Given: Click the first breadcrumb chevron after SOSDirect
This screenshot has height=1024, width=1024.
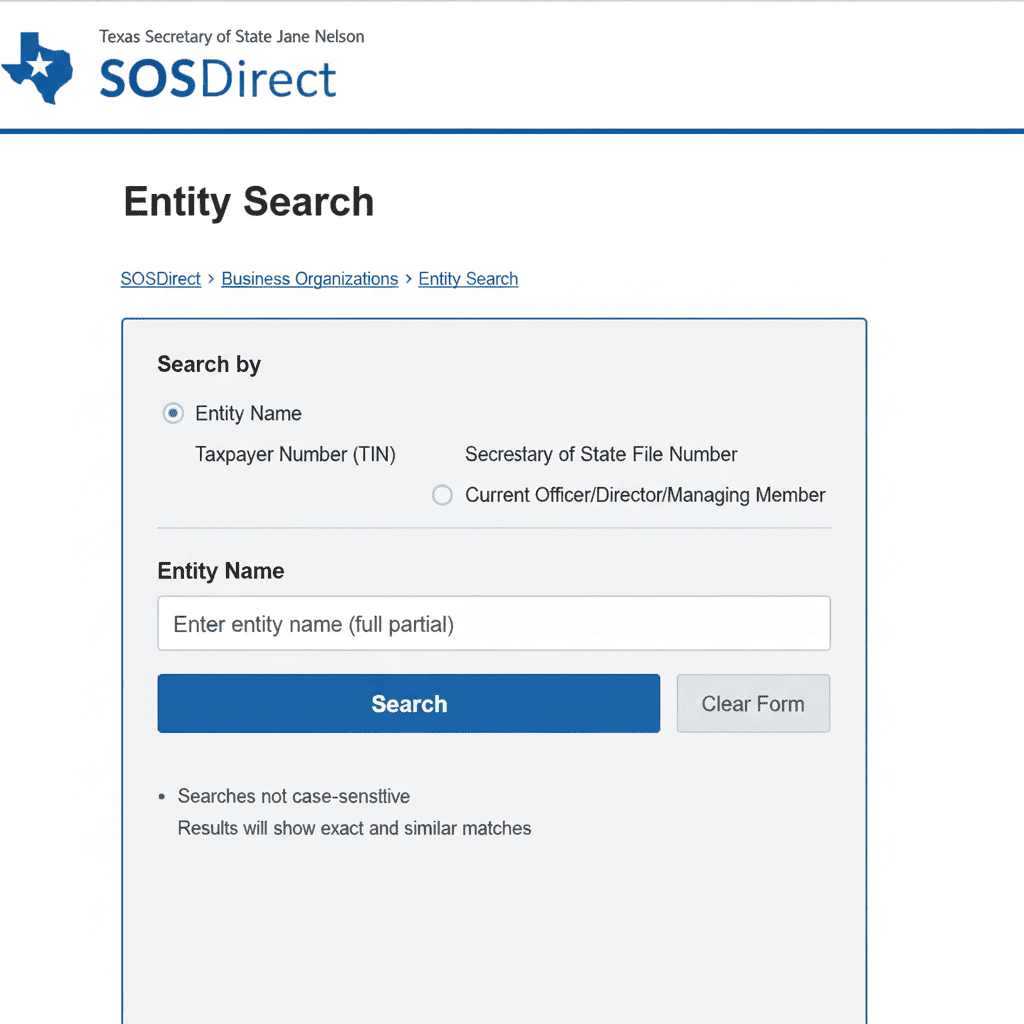Looking at the screenshot, I should pos(211,279).
